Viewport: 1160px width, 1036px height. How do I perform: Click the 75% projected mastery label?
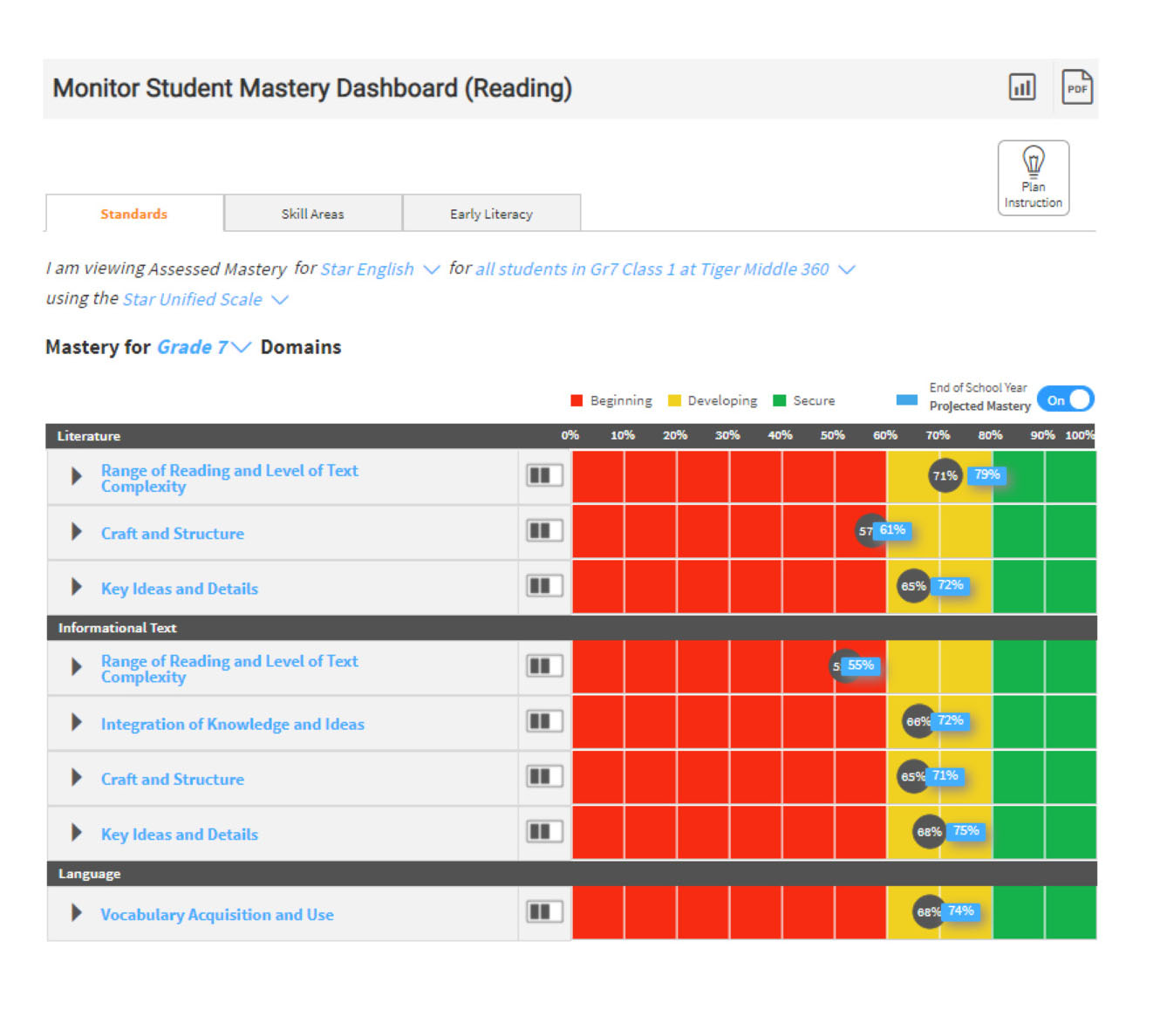(x=966, y=830)
